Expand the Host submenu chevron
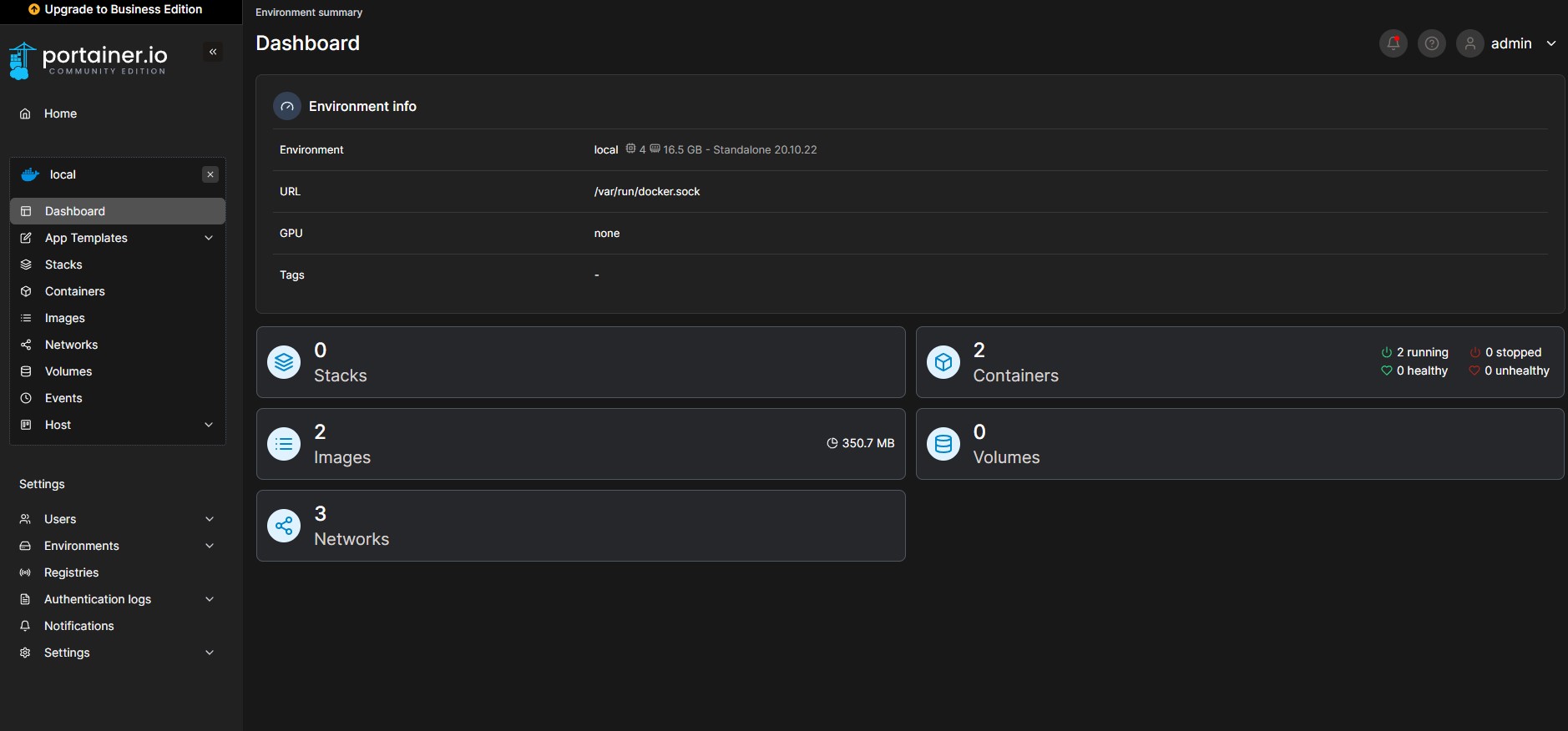The height and width of the screenshot is (731, 1568). 209,425
